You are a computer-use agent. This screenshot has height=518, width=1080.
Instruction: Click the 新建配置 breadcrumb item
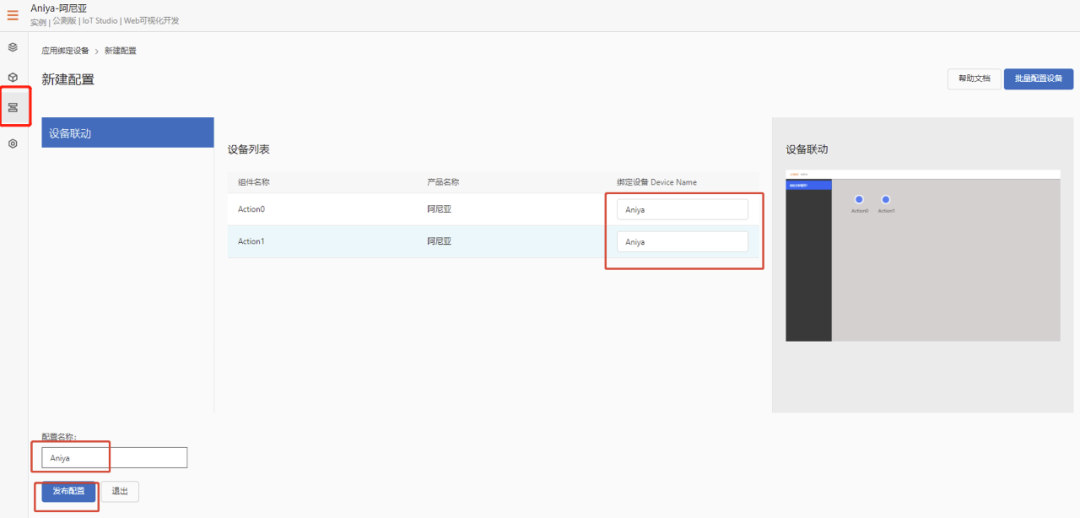121,51
